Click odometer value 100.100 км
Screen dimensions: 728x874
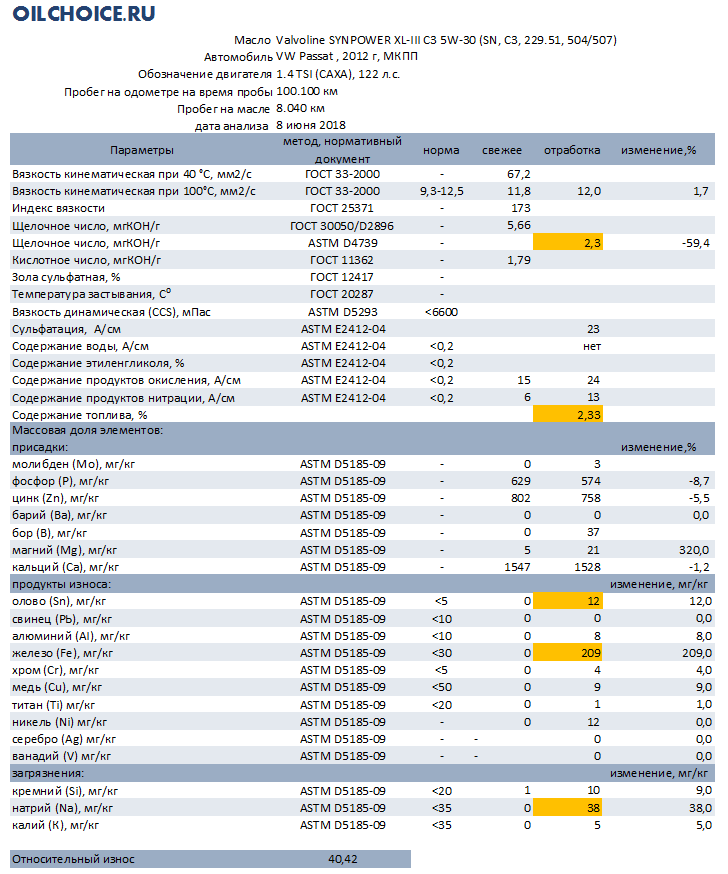coord(307,91)
